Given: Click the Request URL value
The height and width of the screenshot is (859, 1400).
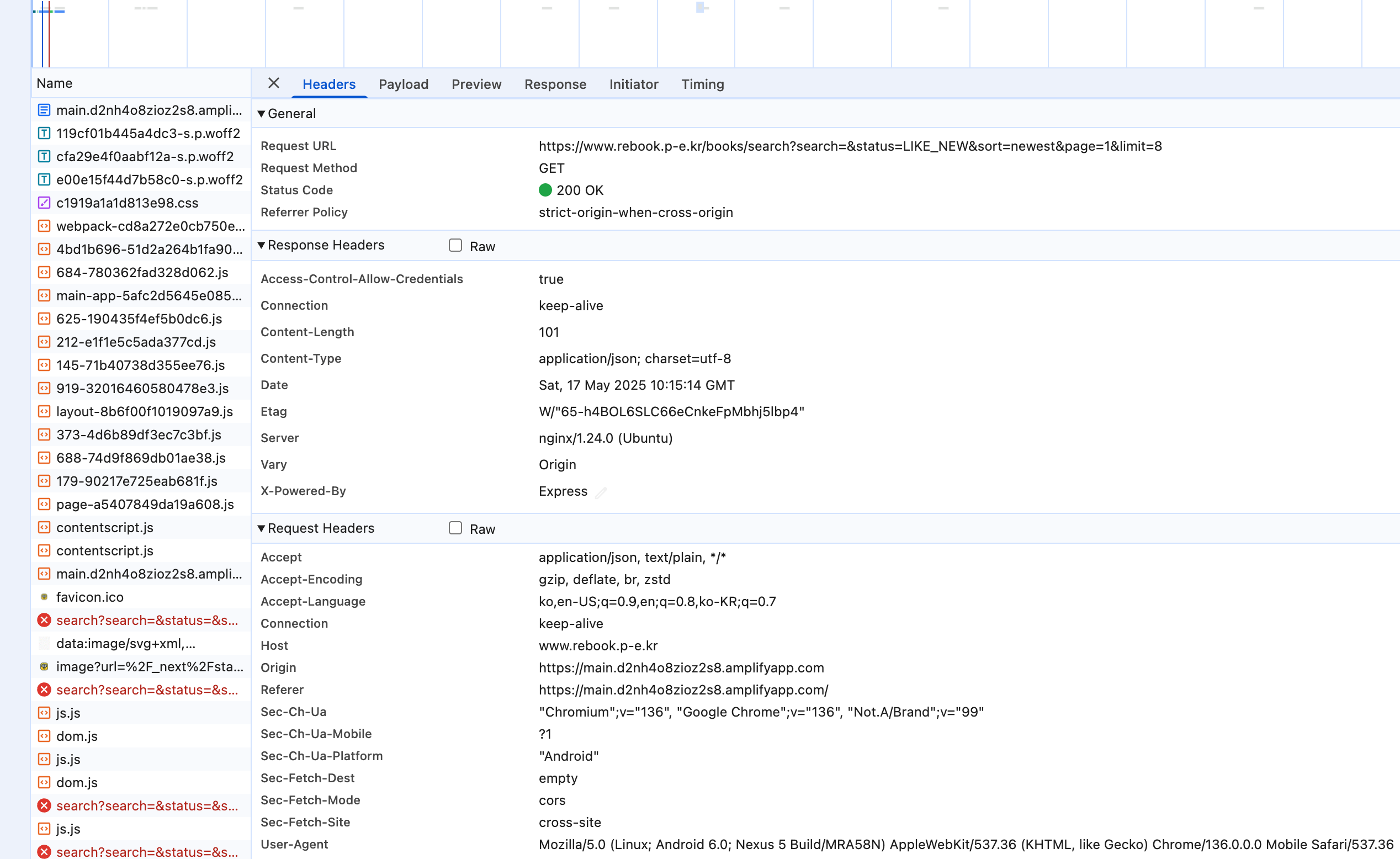Looking at the screenshot, I should tap(850, 146).
